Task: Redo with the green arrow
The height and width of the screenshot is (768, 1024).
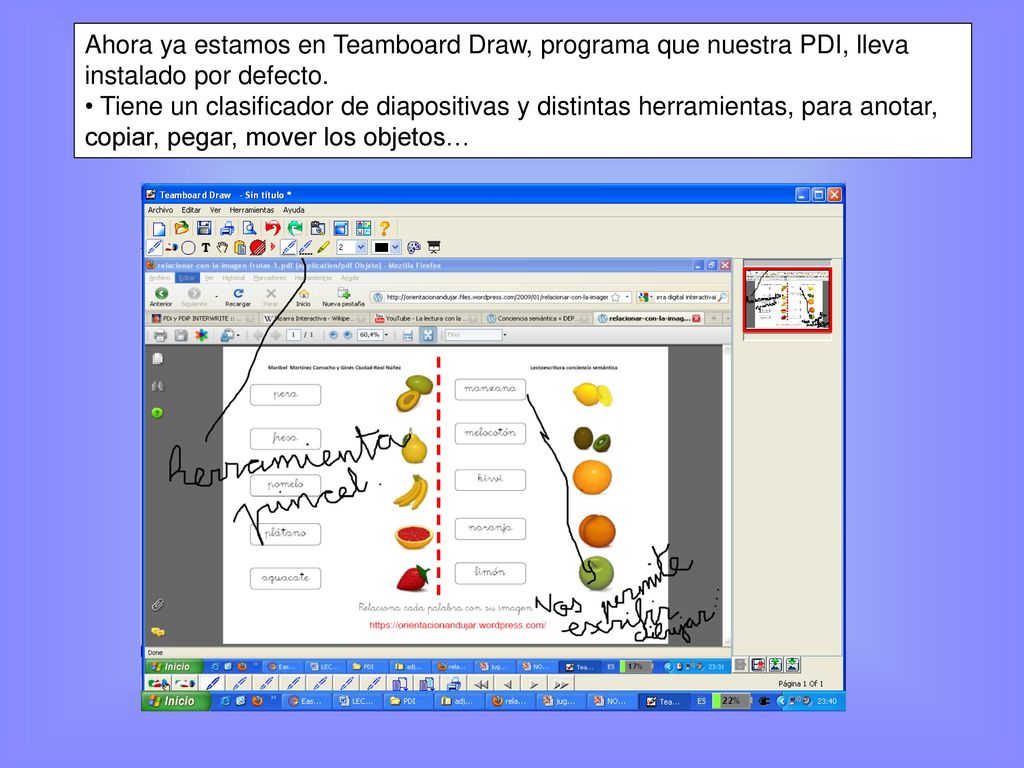Action: pyautogui.click(x=295, y=228)
